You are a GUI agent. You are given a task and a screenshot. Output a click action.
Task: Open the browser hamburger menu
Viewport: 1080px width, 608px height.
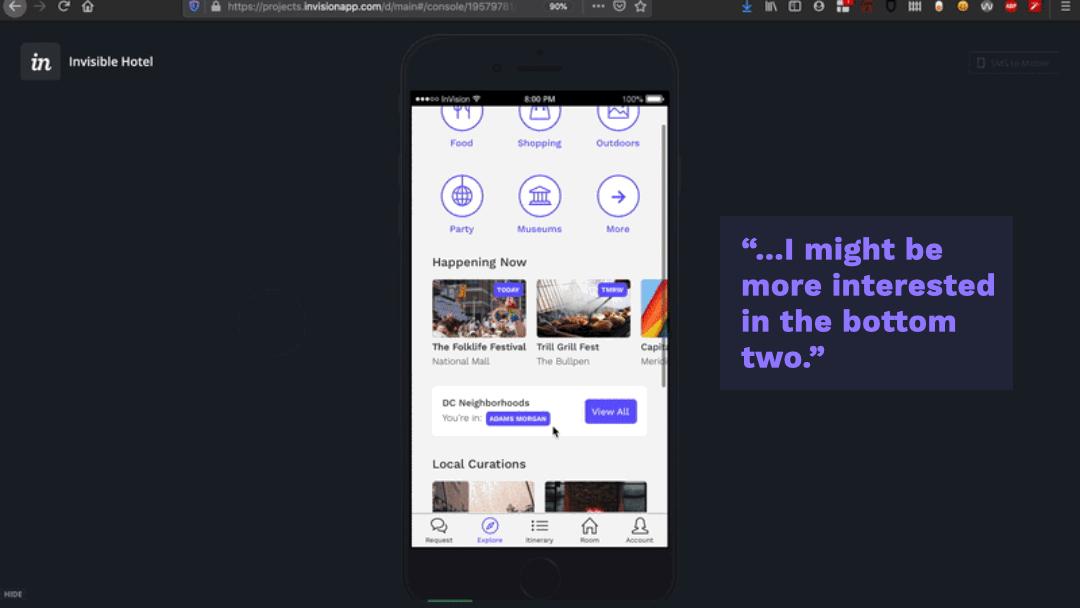[1065, 7]
